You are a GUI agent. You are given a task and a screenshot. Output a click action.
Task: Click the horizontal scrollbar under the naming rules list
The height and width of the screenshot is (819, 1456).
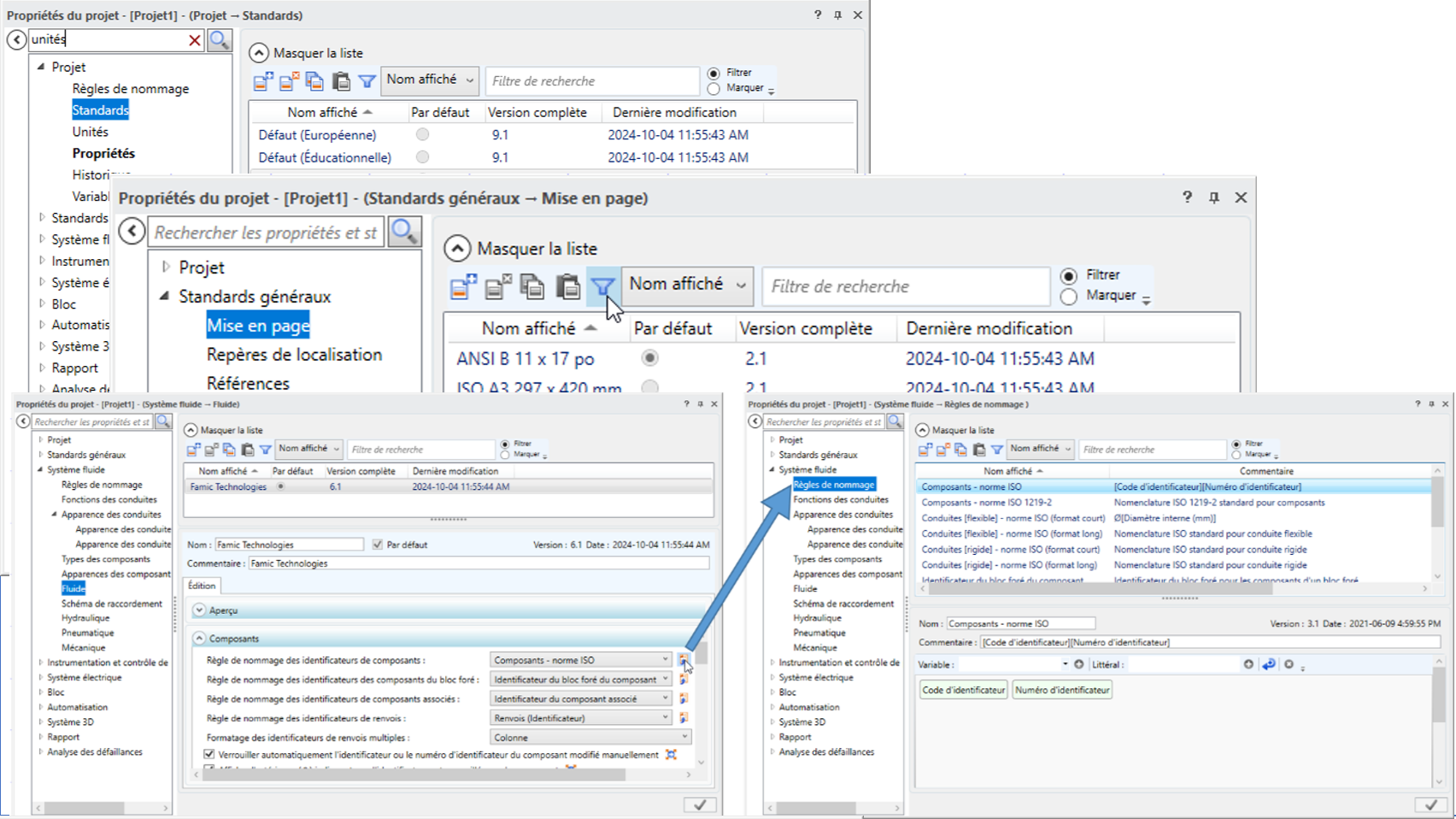pyautogui.click(x=1101, y=589)
